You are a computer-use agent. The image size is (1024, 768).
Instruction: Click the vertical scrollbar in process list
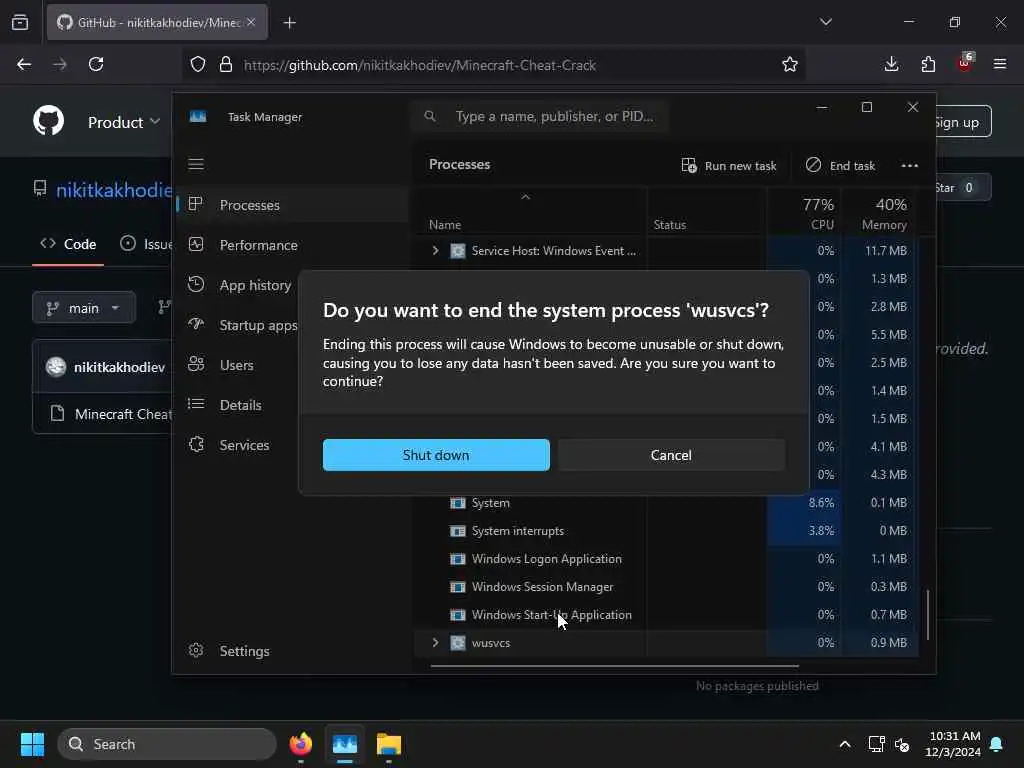point(927,615)
